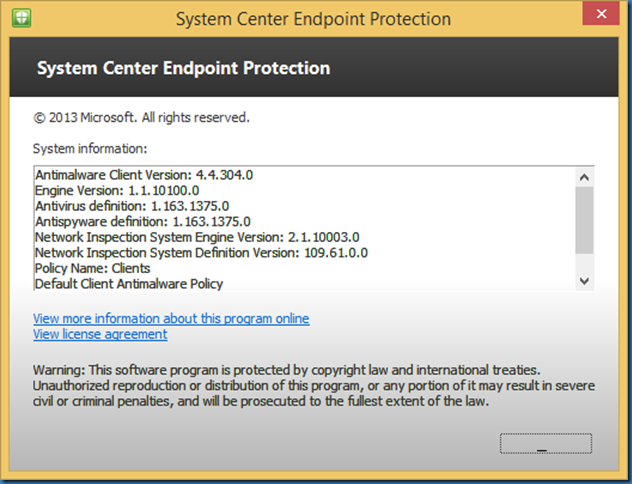This screenshot has height=484, width=632.
Task: Select the Network Inspection System Engine Version line
Action: tap(196, 237)
